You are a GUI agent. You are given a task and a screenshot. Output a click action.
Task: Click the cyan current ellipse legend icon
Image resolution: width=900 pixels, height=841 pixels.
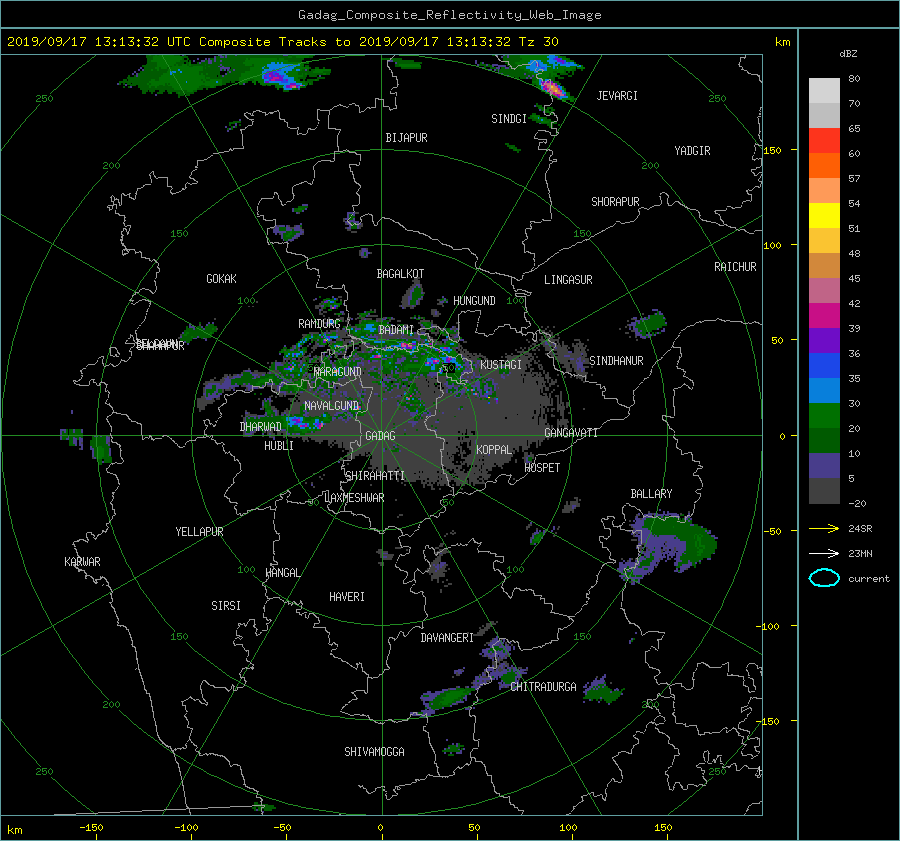coord(824,578)
